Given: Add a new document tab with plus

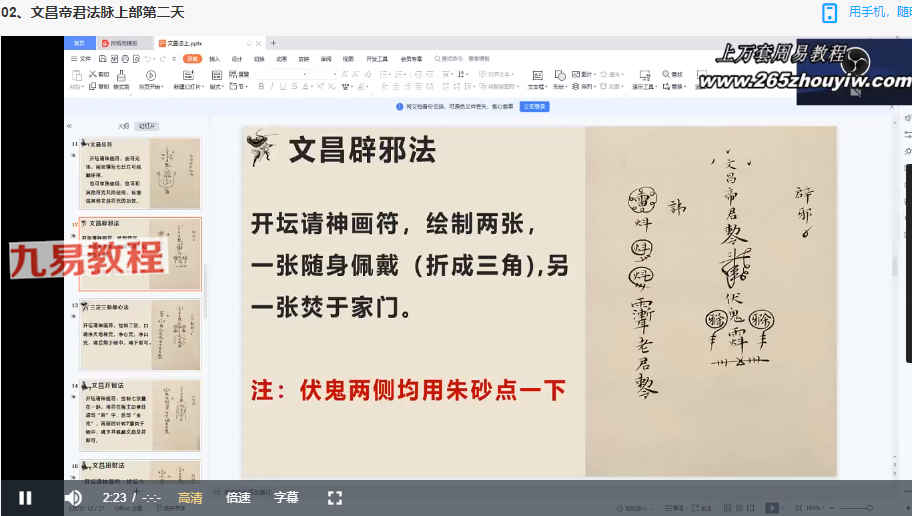Looking at the screenshot, I should (x=273, y=43).
